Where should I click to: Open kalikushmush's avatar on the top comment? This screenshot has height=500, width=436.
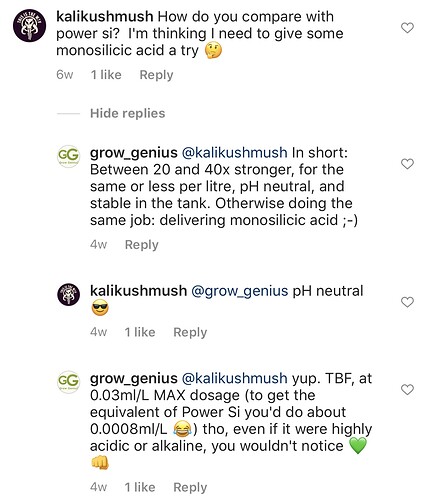point(29,26)
